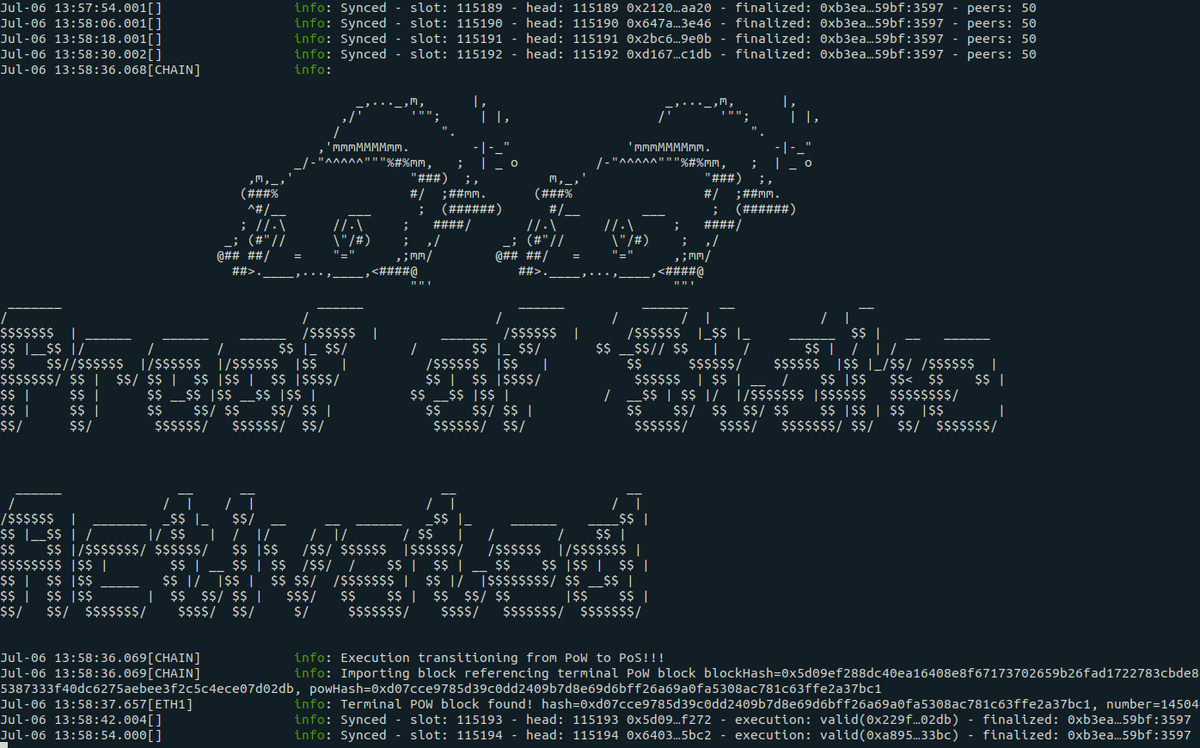1200x748 pixels.
Task: Select 'execution: valid(0x229f…02db)' text
Action: coord(847,720)
